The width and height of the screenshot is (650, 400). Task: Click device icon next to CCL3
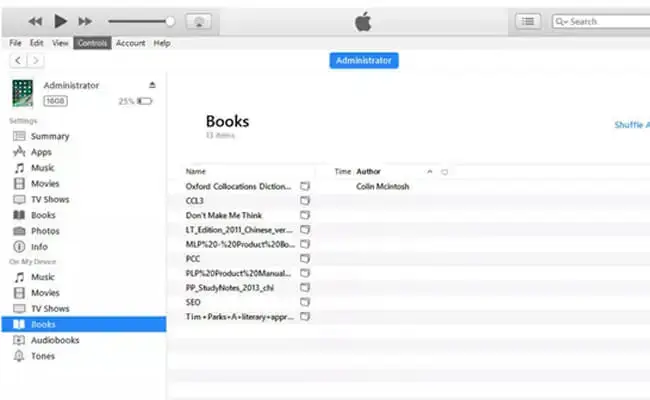pyautogui.click(x=305, y=201)
